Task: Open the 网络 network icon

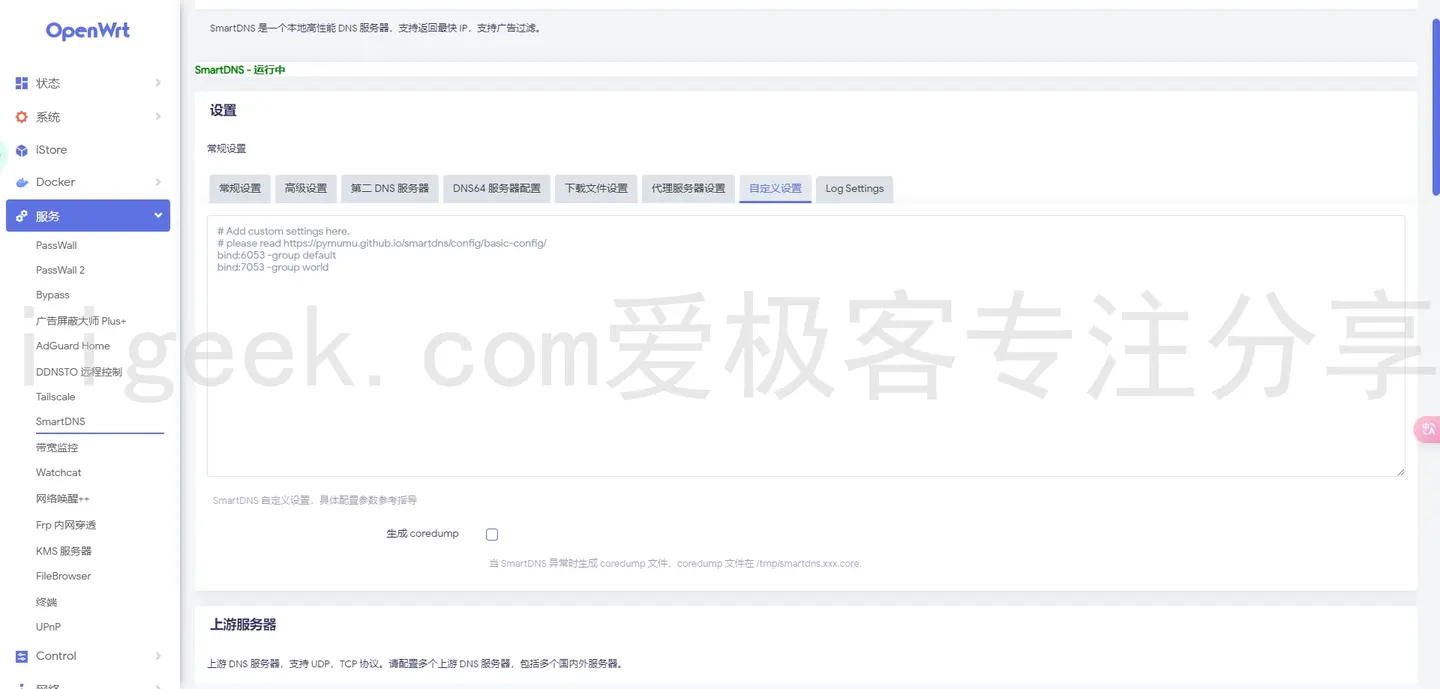Action: 22,684
